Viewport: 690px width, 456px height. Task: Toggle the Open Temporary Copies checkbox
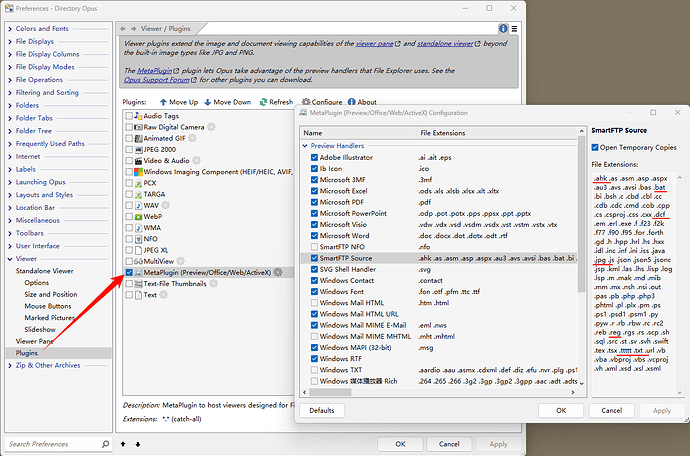coord(595,147)
